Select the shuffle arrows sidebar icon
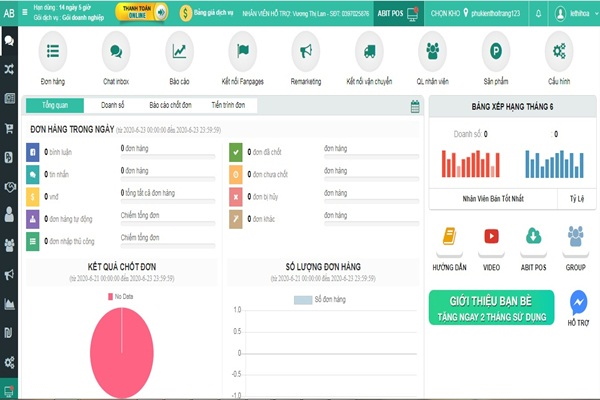 9,69
